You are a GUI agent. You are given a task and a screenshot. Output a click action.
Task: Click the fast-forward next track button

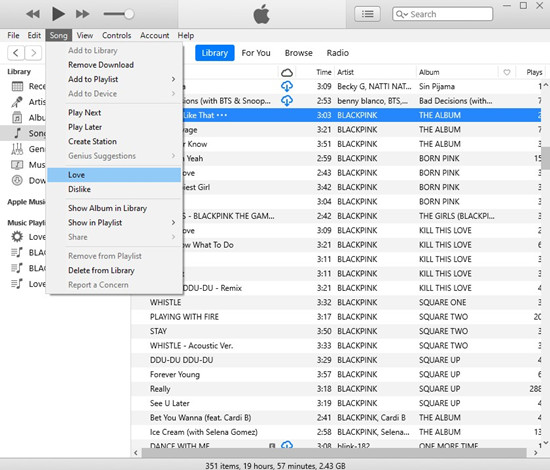83,14
